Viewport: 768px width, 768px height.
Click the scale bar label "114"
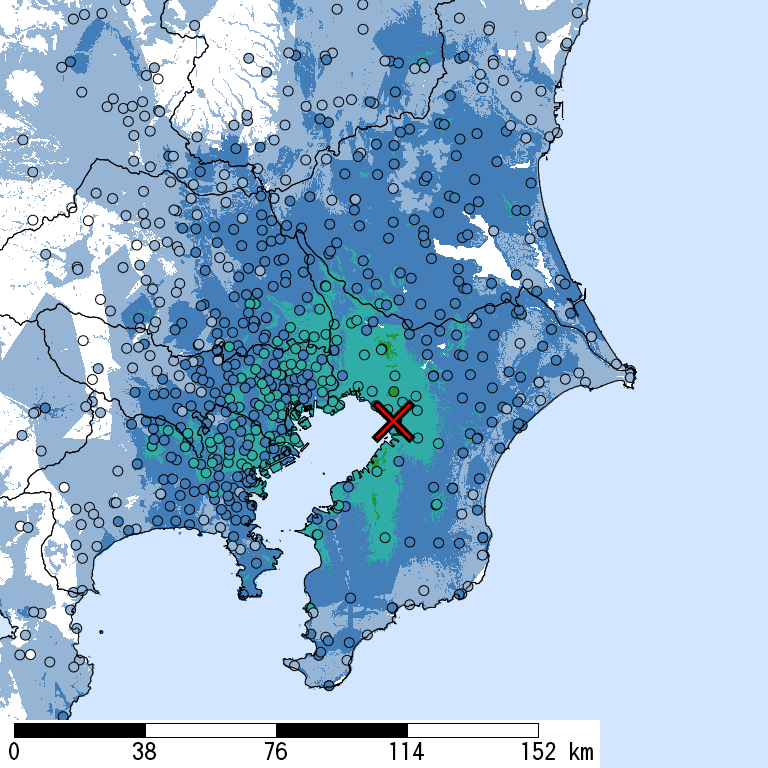click(406, 751)
